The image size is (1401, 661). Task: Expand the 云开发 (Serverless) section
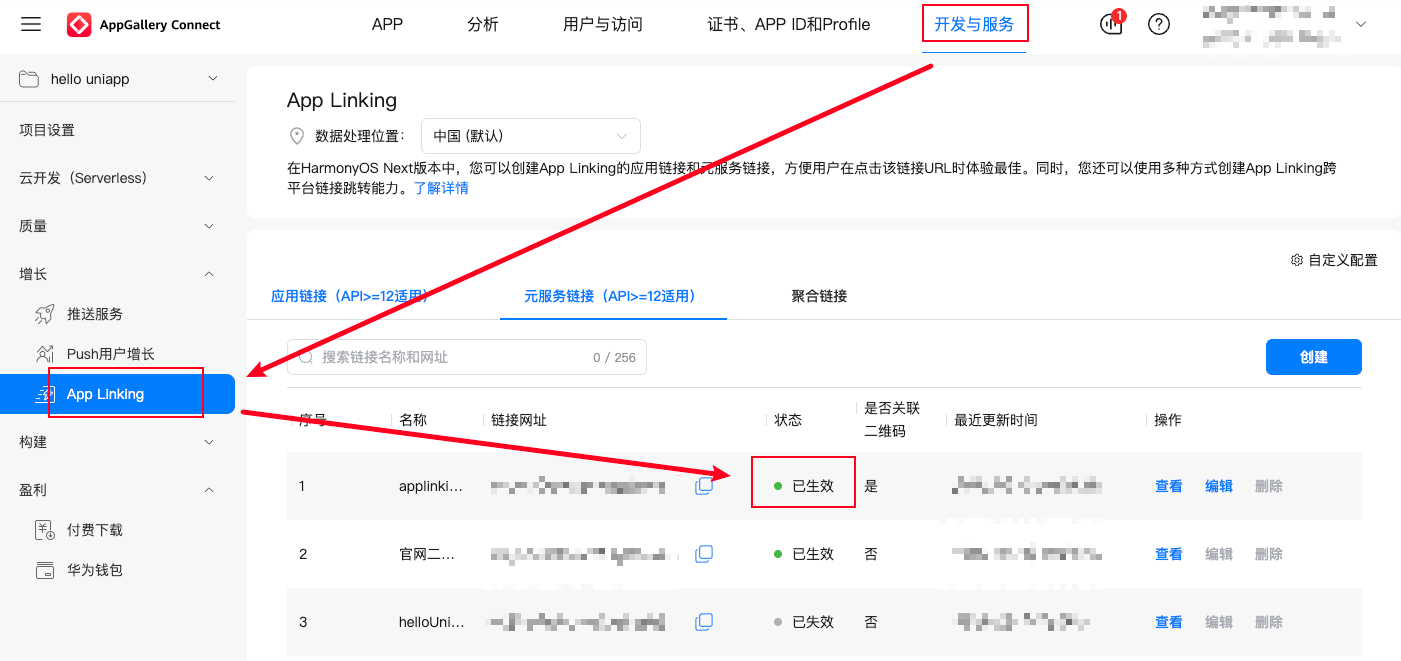click(209, 178)
